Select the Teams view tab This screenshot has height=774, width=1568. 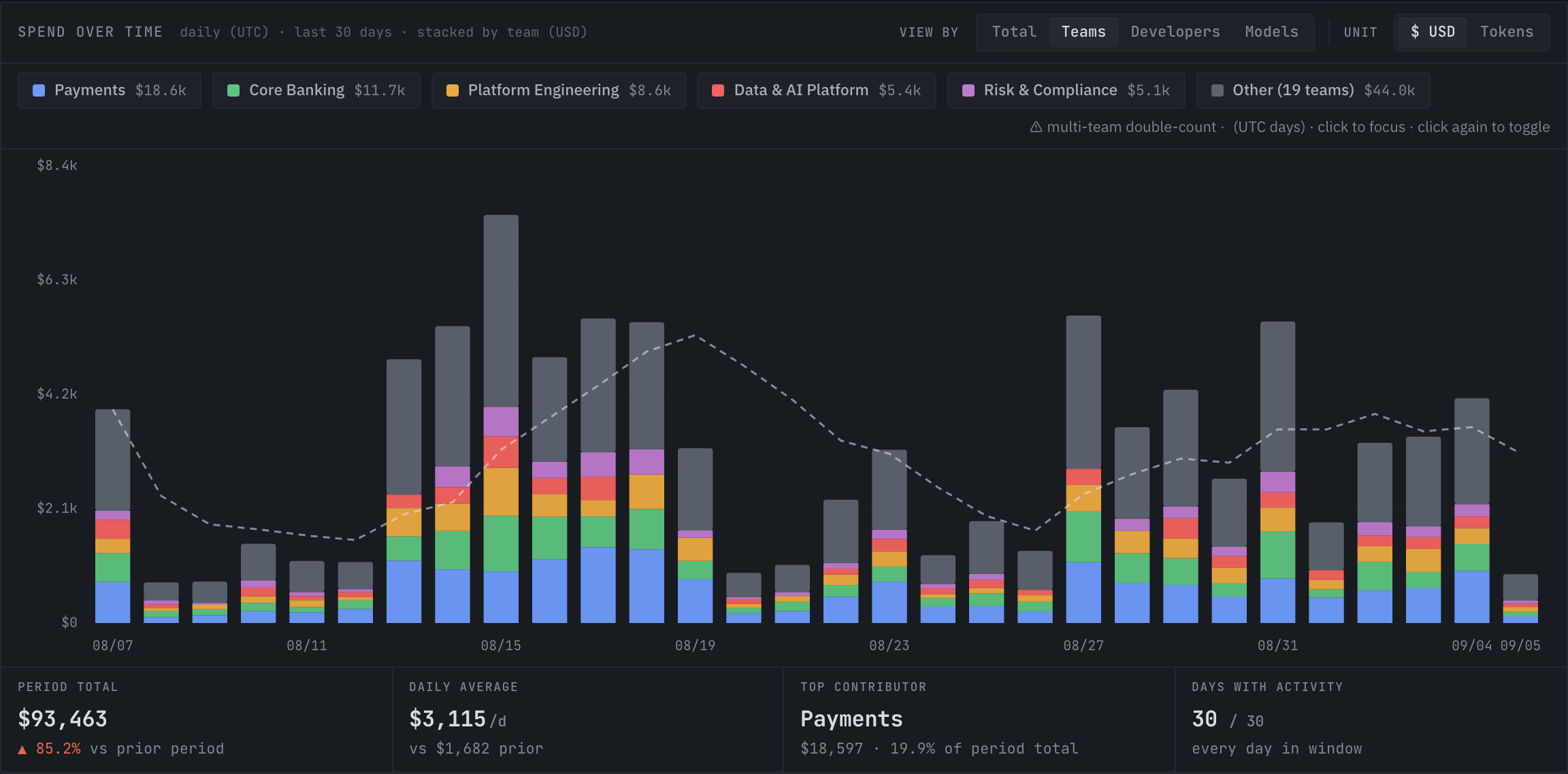tap(1083, 32)
